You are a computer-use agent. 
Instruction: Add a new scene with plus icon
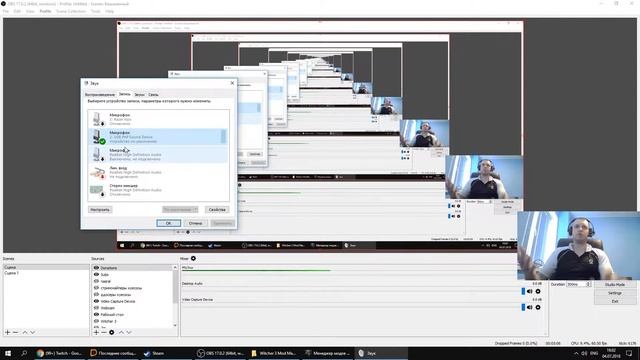click(x=7, y=333)
